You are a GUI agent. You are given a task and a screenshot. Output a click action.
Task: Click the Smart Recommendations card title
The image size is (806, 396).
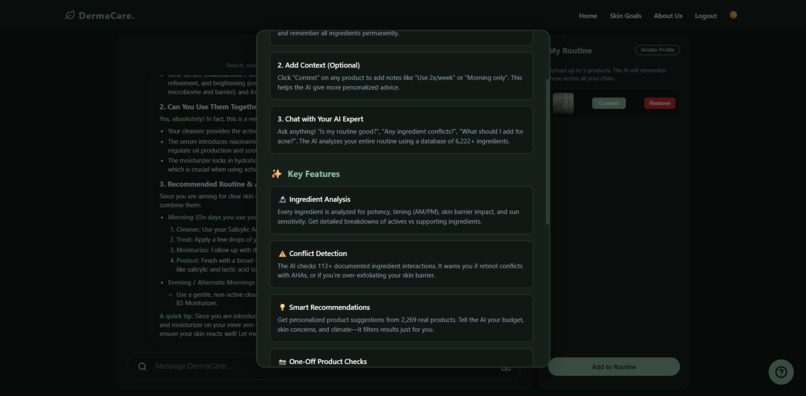329,308
